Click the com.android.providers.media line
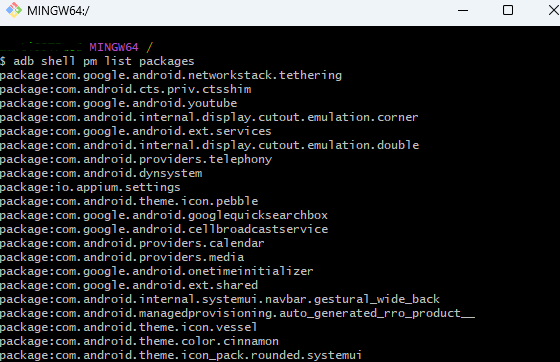 click(122, 257)
